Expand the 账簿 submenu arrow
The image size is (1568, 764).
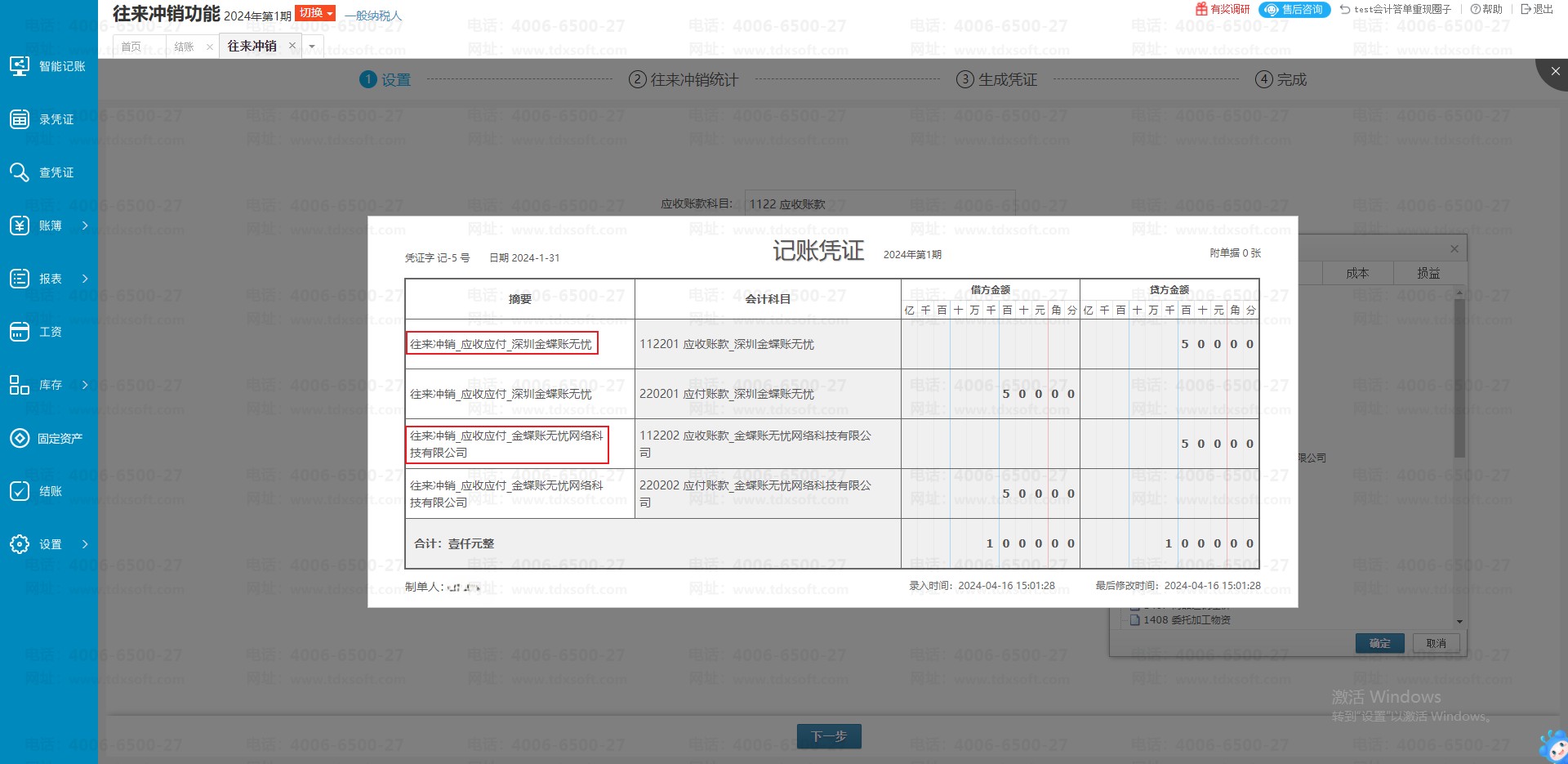85,226
